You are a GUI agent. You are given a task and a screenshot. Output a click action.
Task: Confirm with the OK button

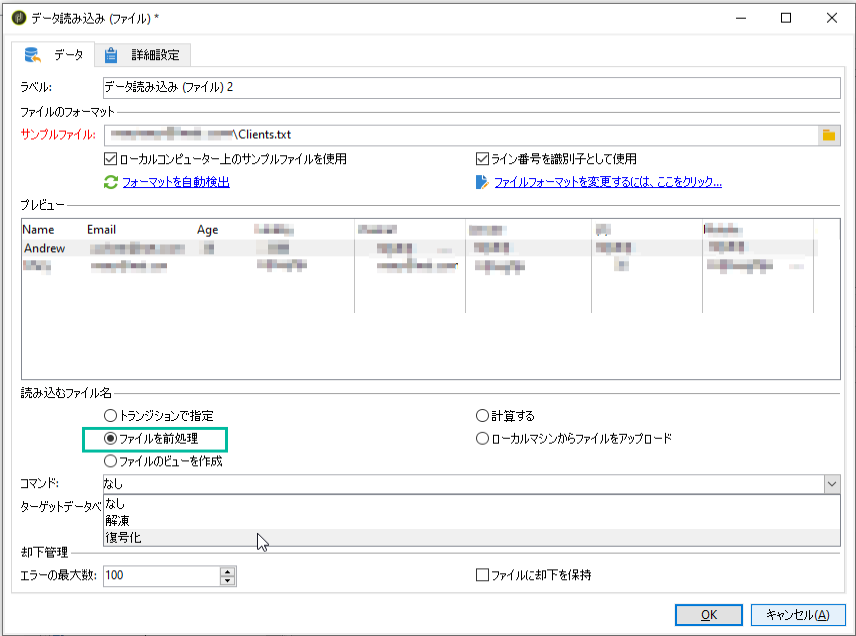click(709, 615)
